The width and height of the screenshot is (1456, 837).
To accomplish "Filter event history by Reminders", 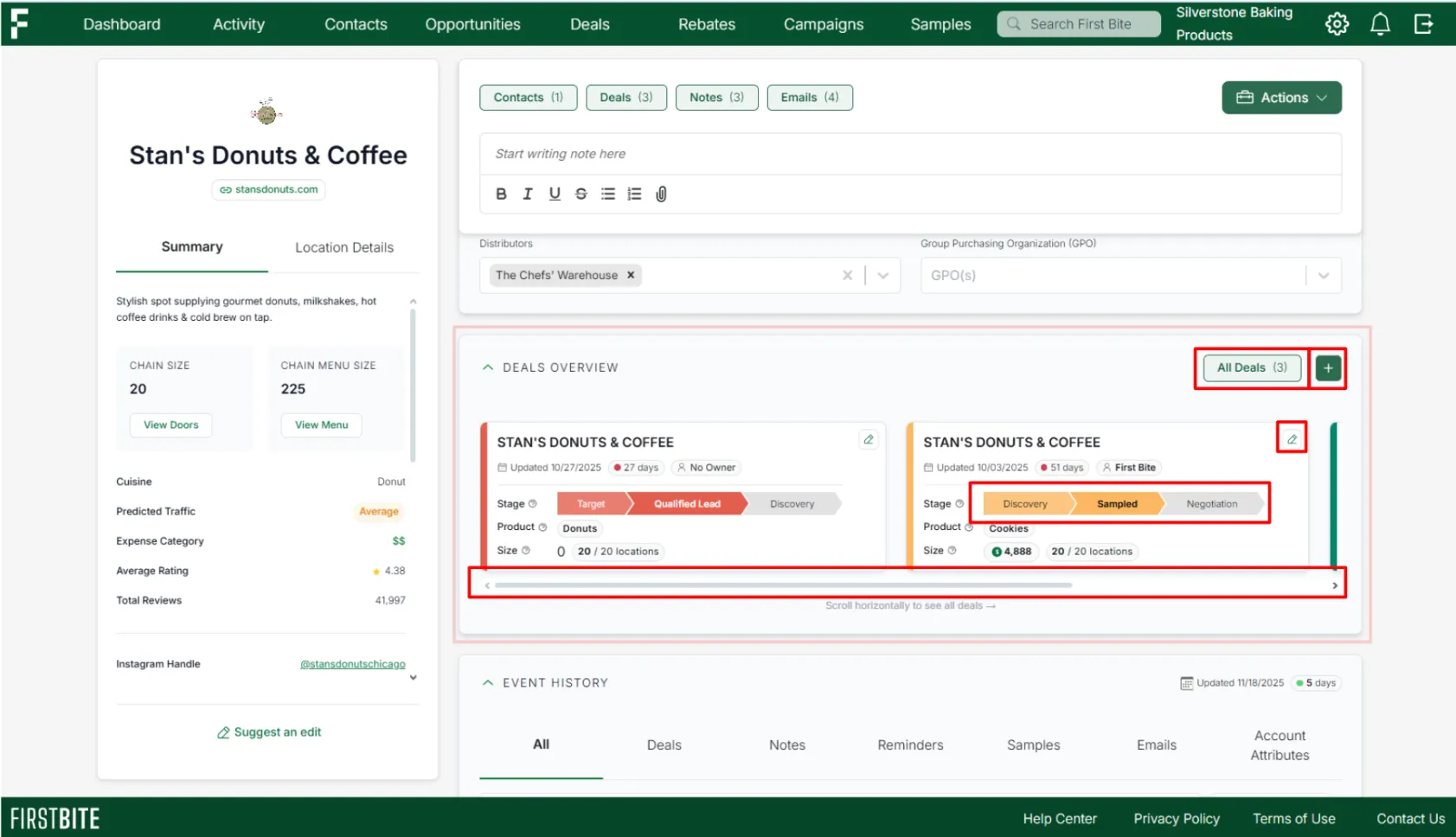I will [910, 745].
